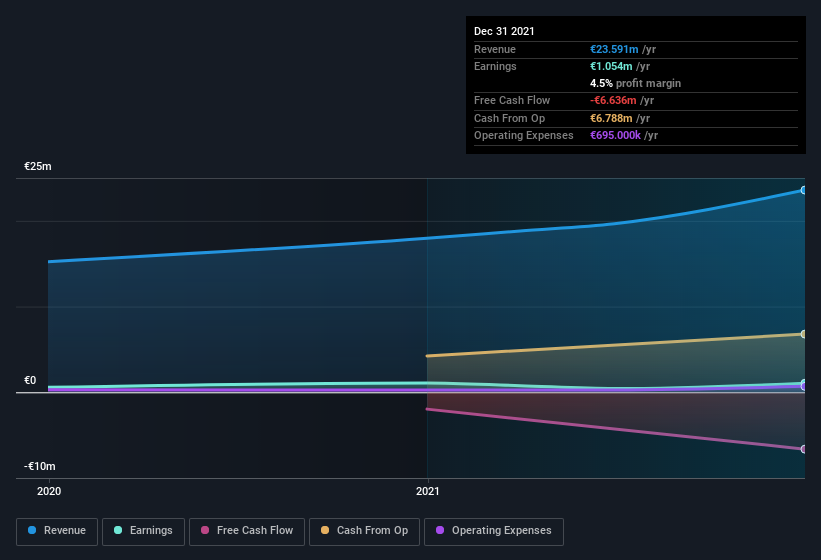Click the Cash From Op endpoint marker
This screenshot has width=821, height=560.
pos(803,334)
